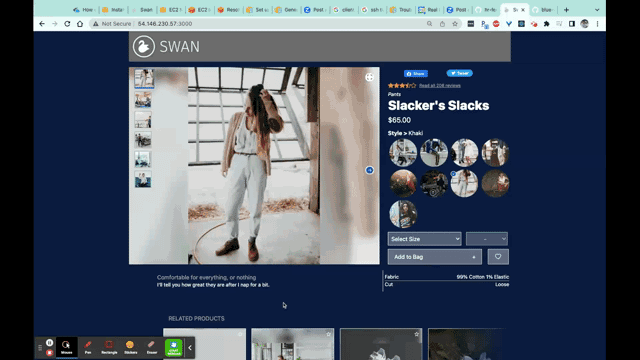Click the Swan logo icon in header

point(144,46)
